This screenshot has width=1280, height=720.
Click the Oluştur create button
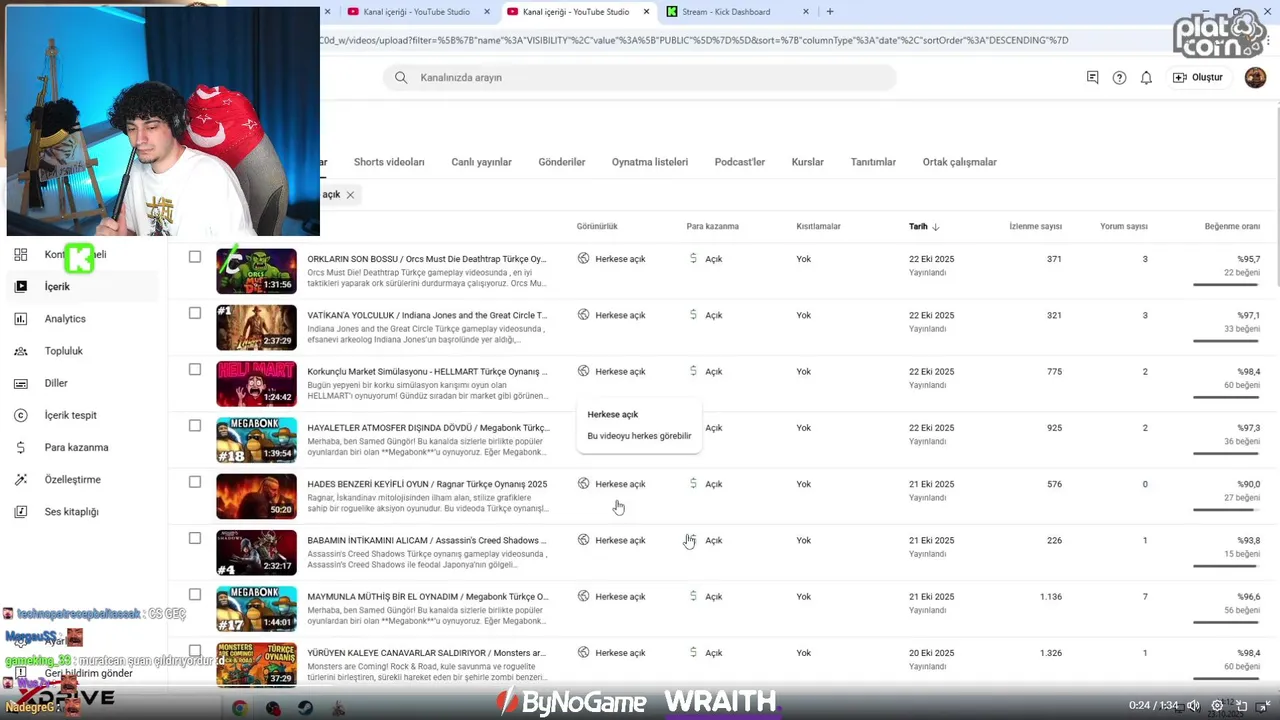pyautogui.click(x=1198, y=77)
